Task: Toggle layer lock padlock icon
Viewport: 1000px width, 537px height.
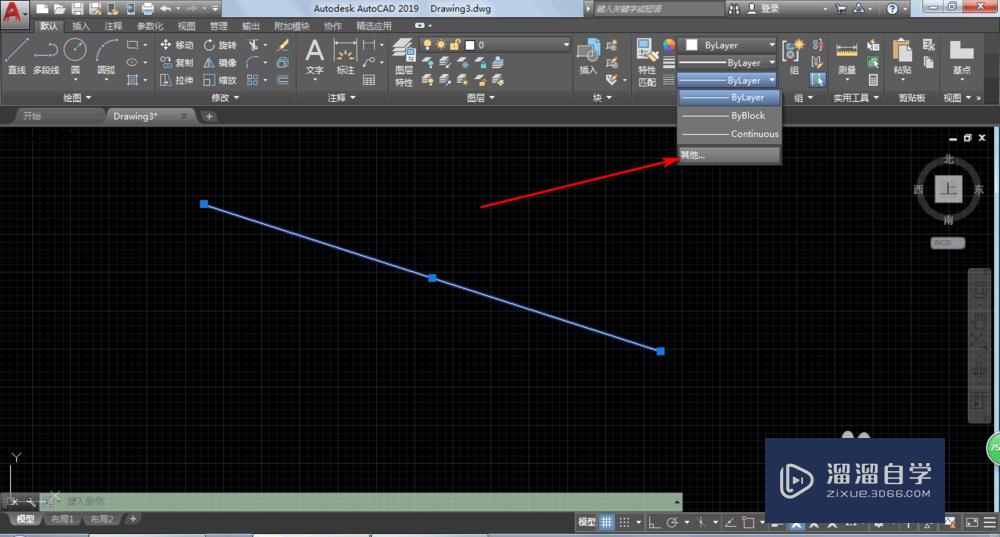Action: tap(455, 45)
